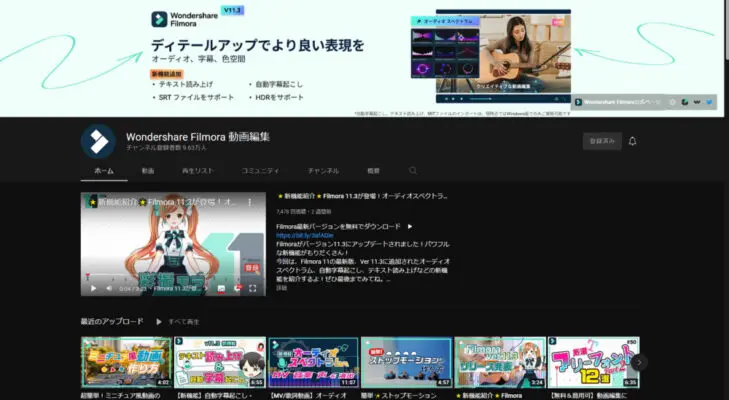Click channel name Wondershare Filmora 動画編集
The image size is (729, 400).
coord(198,137)
